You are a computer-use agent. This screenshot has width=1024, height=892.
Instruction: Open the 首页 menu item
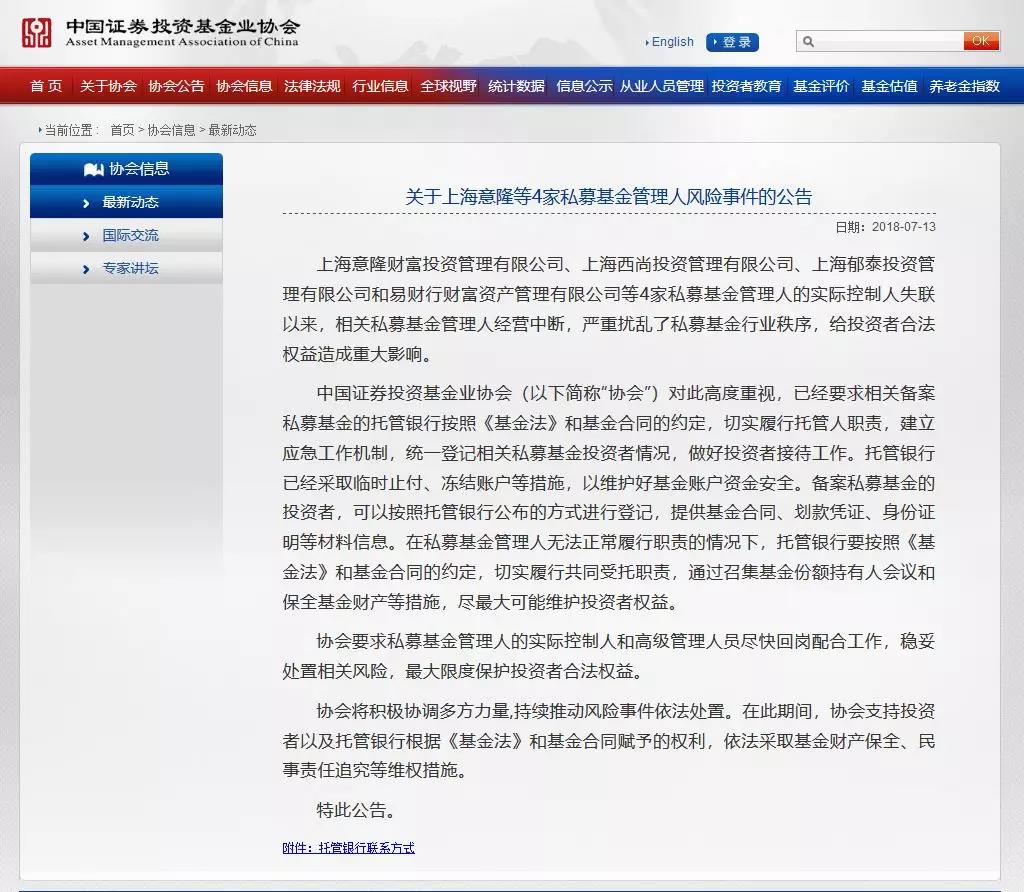pyautogui.click(x=46, y=86)
